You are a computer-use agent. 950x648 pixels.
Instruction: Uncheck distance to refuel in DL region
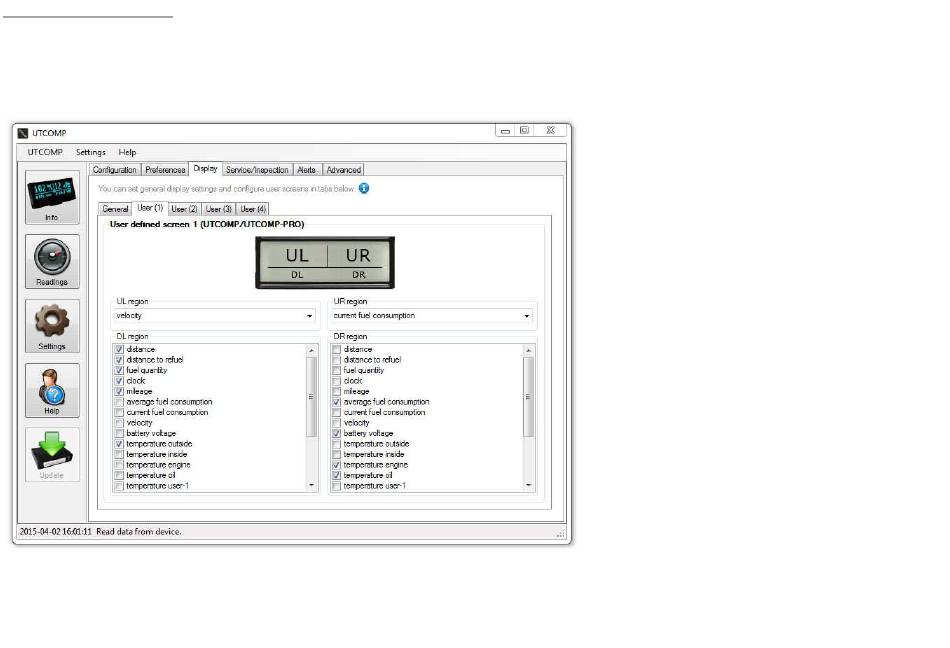tap(119, 360)
